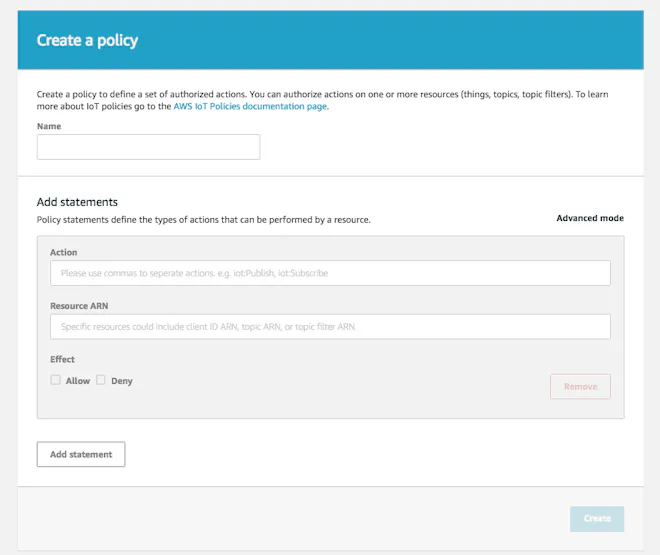
Task: Select the Action field label
Action: point(64,253)
